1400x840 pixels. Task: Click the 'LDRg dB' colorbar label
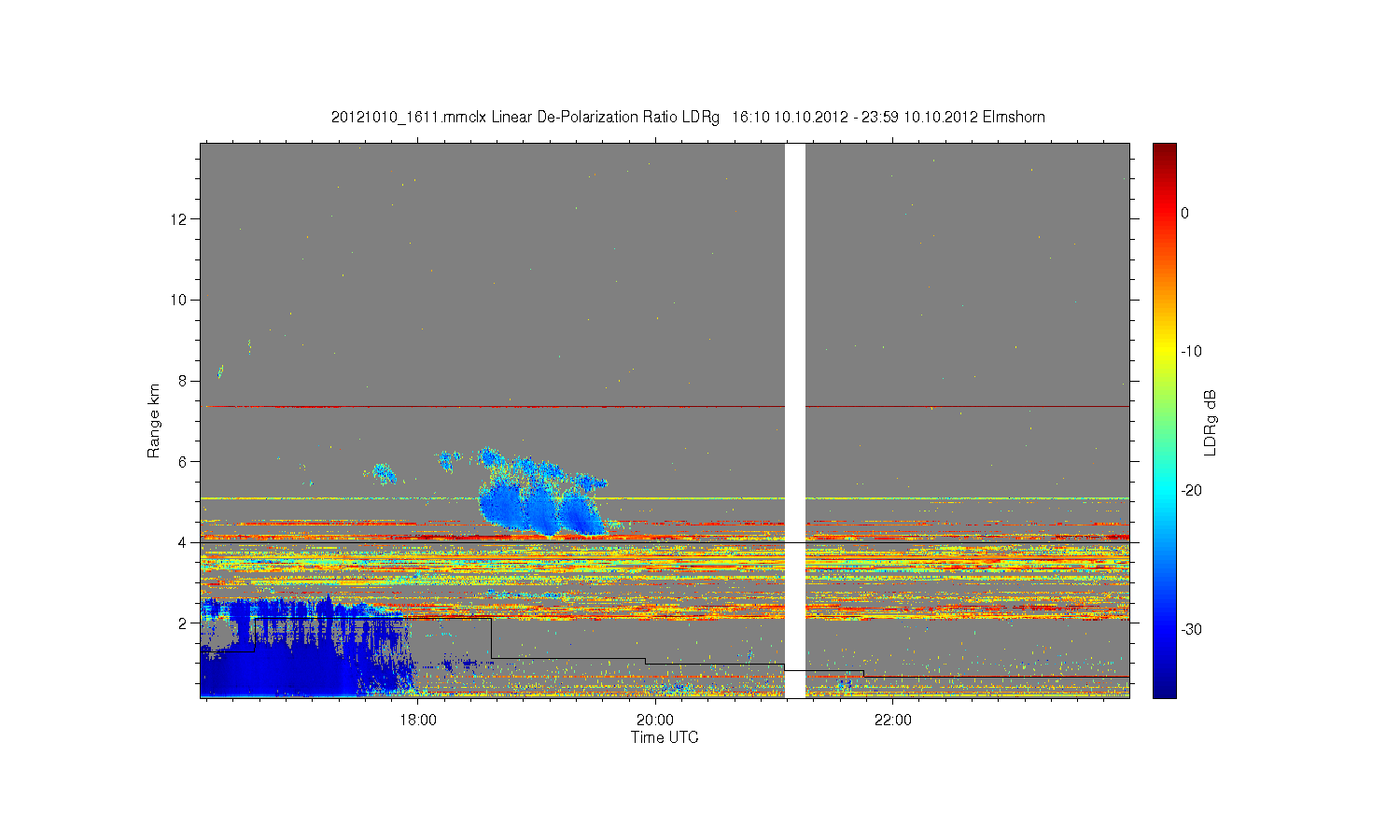[x=1211, y=422]
